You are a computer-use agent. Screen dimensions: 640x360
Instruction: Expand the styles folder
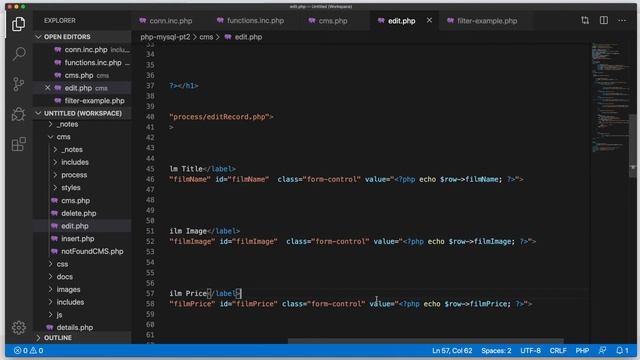[71, 188]
